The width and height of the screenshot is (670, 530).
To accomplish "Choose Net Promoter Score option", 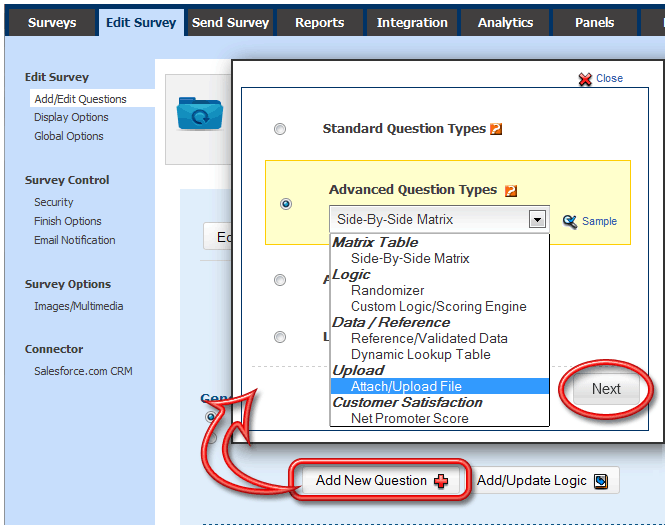I will pos(409,418).
